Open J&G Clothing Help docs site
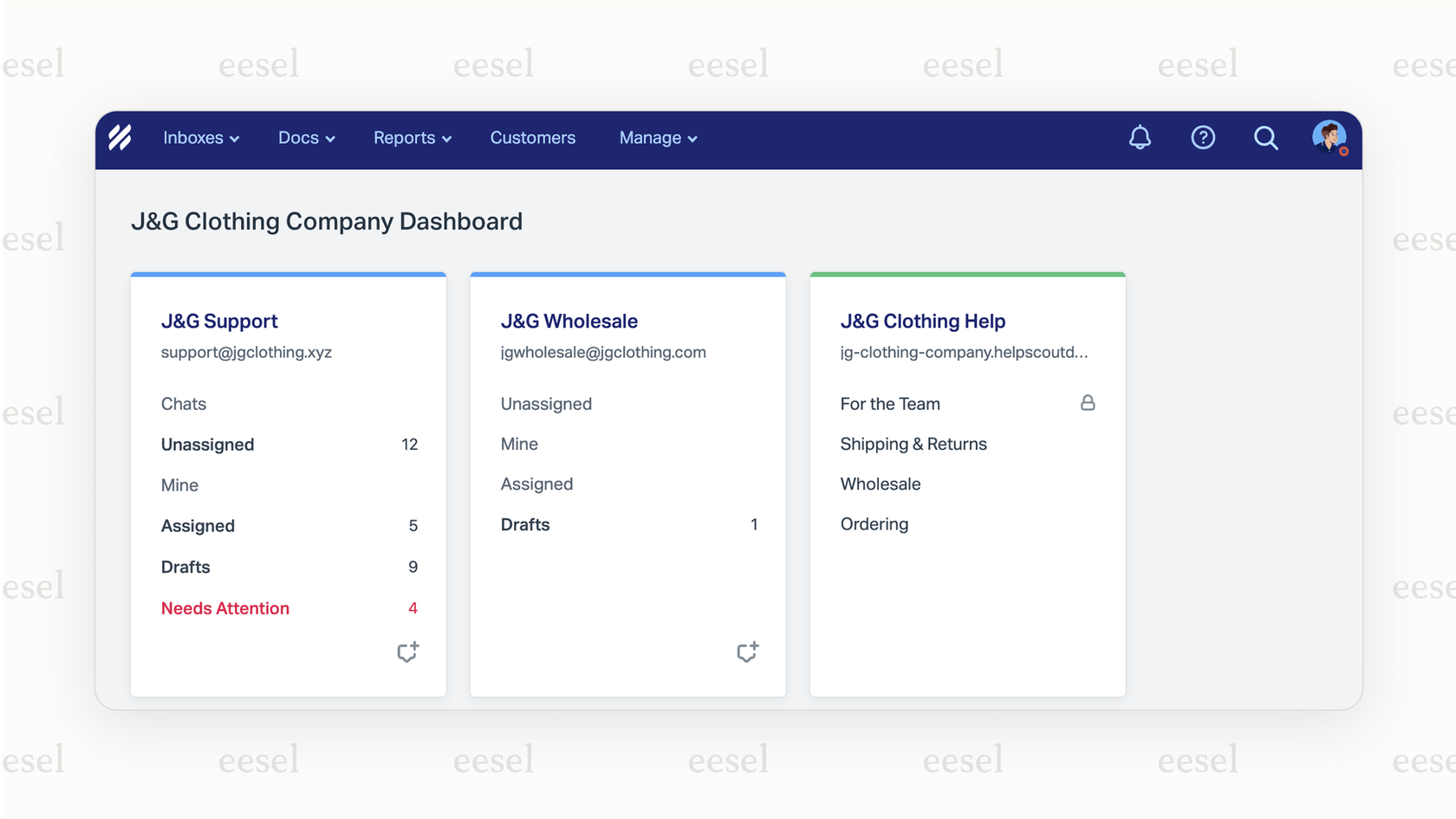The height and width of the screenshot is (819, 1456). point(922,321)
